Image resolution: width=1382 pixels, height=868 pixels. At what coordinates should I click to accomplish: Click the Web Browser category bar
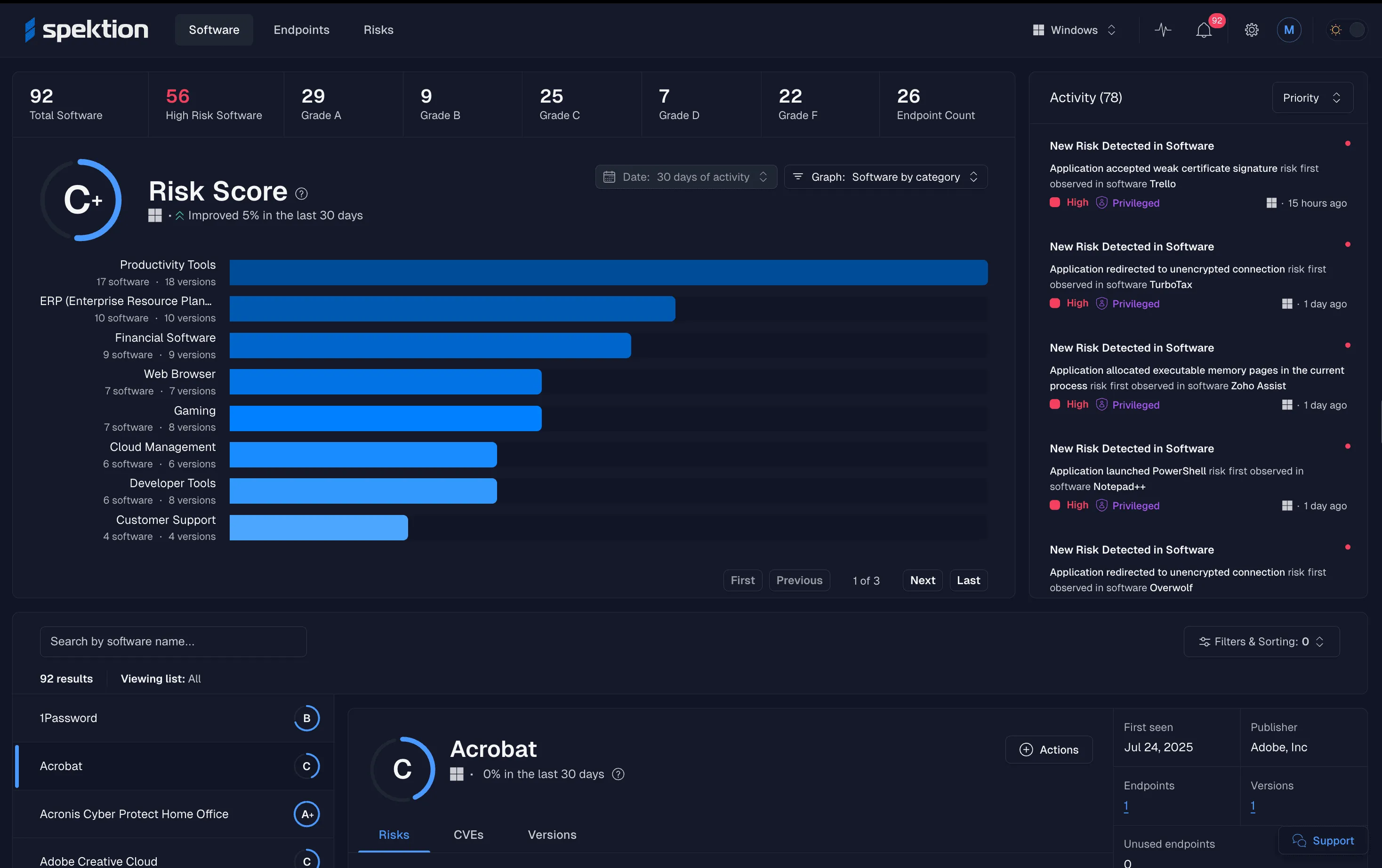coord(385,382)
